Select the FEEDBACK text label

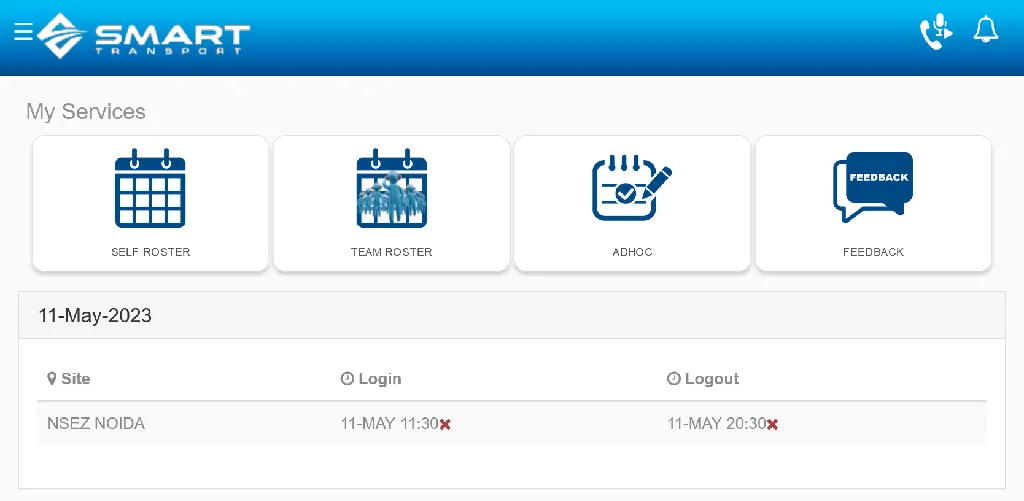873,252
